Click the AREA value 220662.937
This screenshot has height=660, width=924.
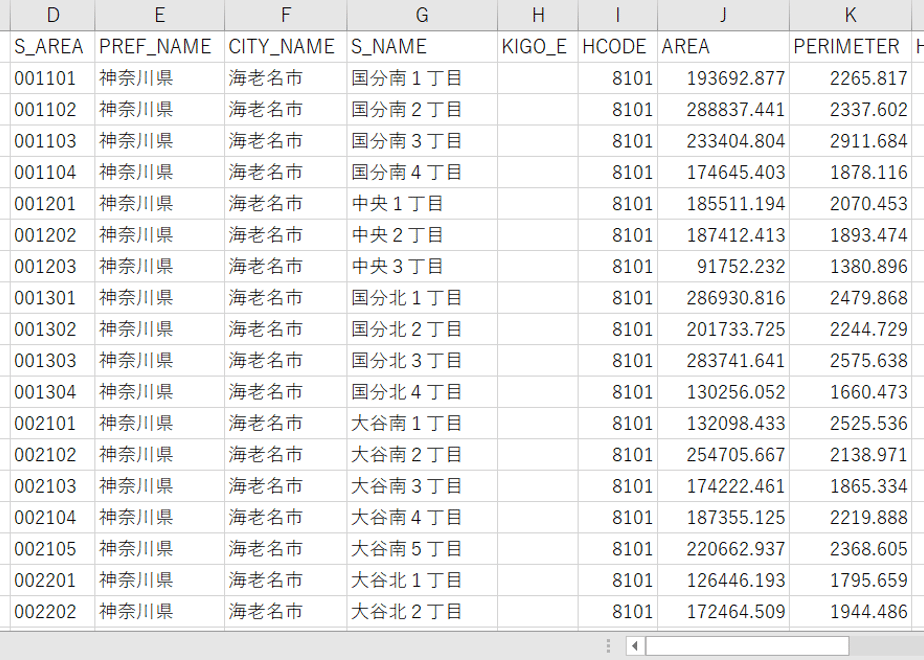click(723, 549)
